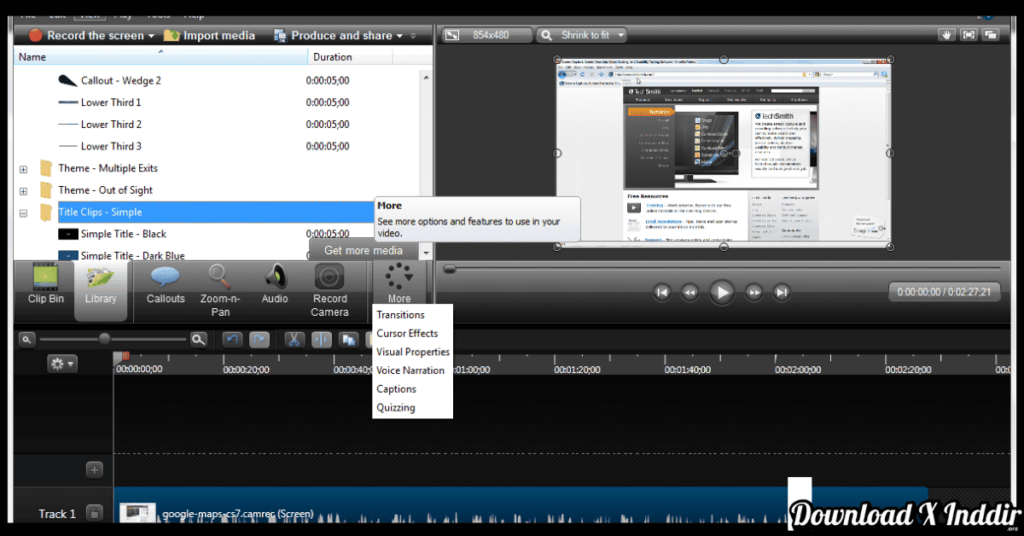
Task: Sort library by Duration column header
Action: coord(349,57)
